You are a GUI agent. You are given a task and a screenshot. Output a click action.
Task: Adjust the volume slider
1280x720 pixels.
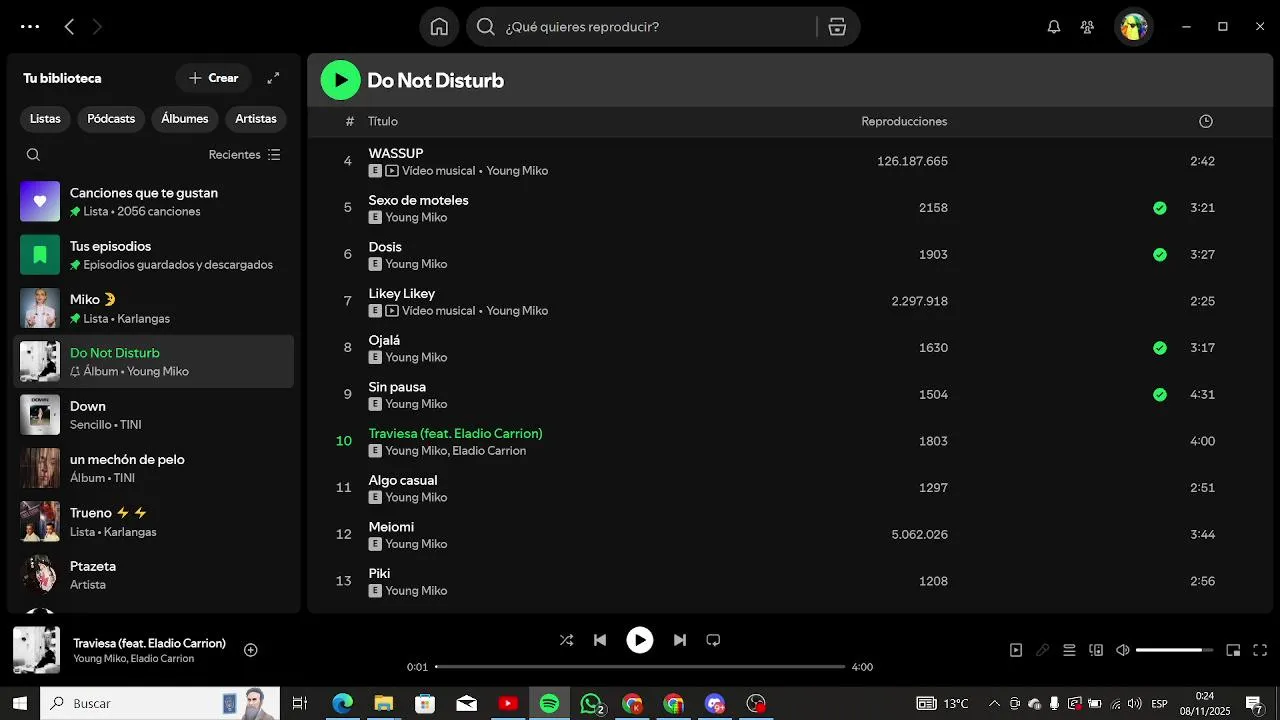[x=1174, y=650]
